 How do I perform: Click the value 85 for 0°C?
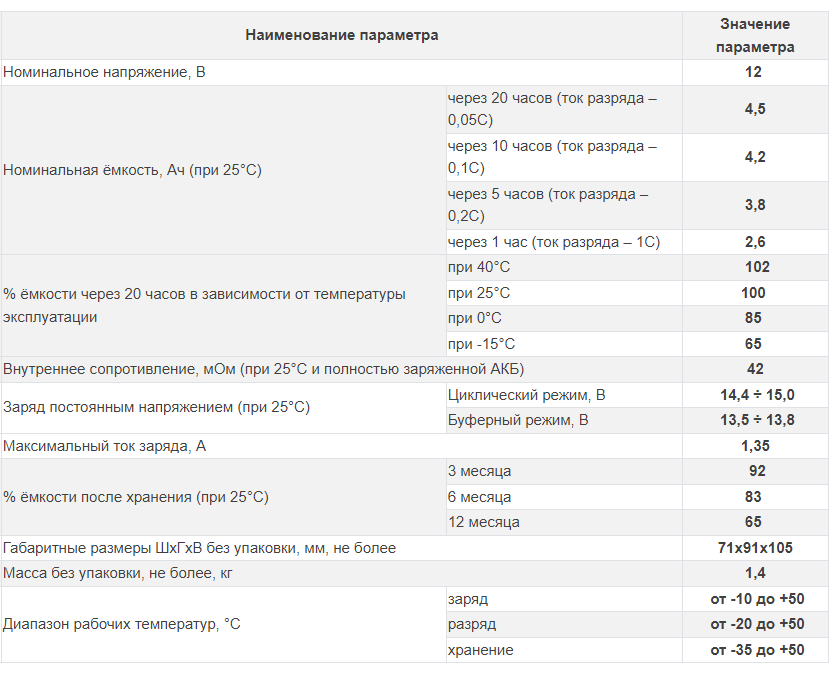click(x=755, y=318)
